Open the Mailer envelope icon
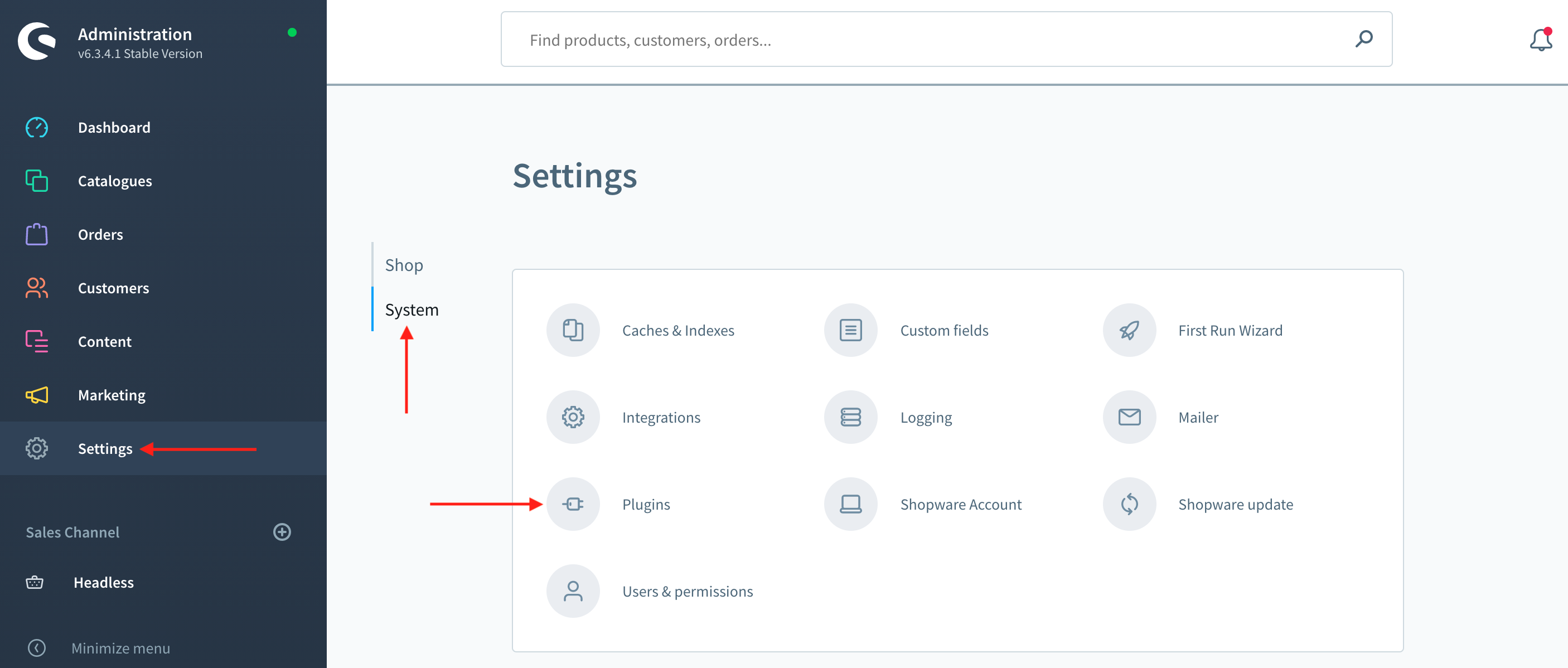The image size is (1568, 668). coord(1129,417)
